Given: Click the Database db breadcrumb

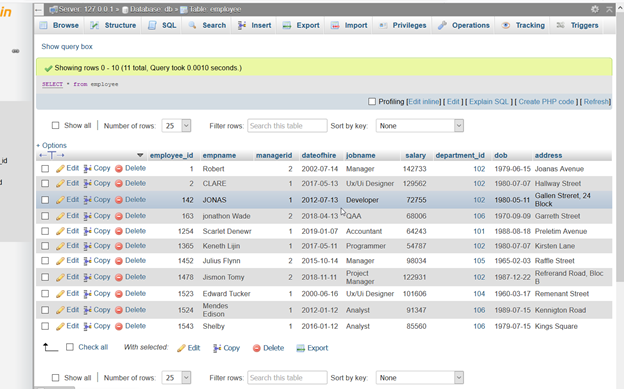Looking at the screenshot, I should point(147,9).
